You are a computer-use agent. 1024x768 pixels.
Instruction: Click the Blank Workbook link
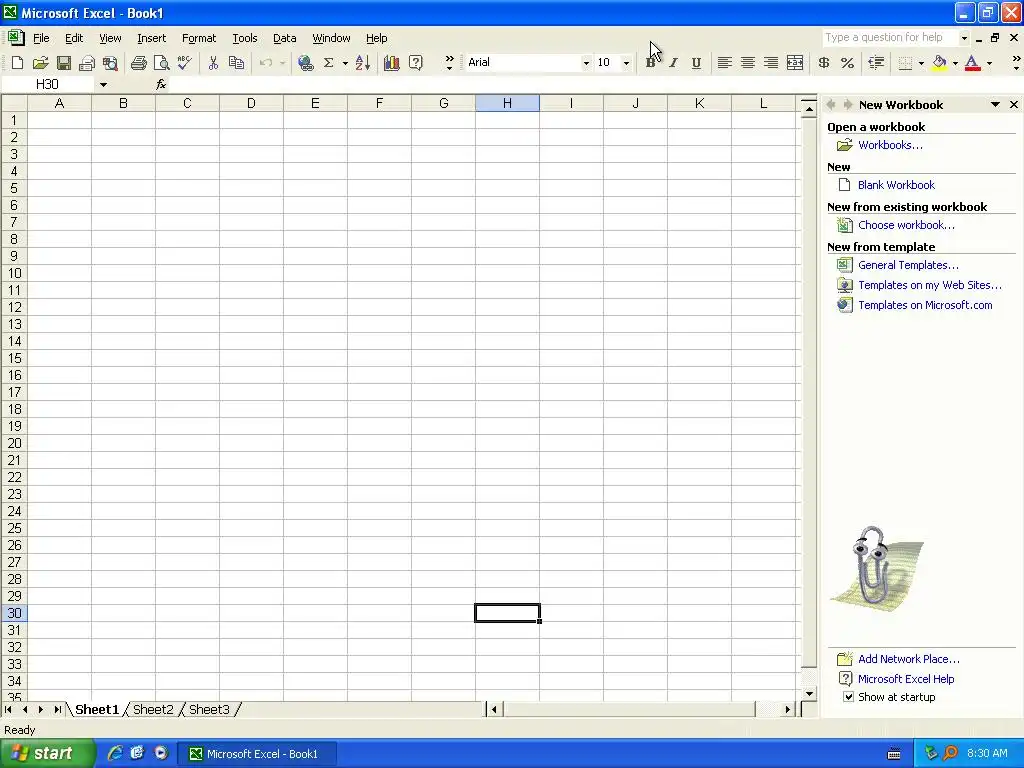896,185
